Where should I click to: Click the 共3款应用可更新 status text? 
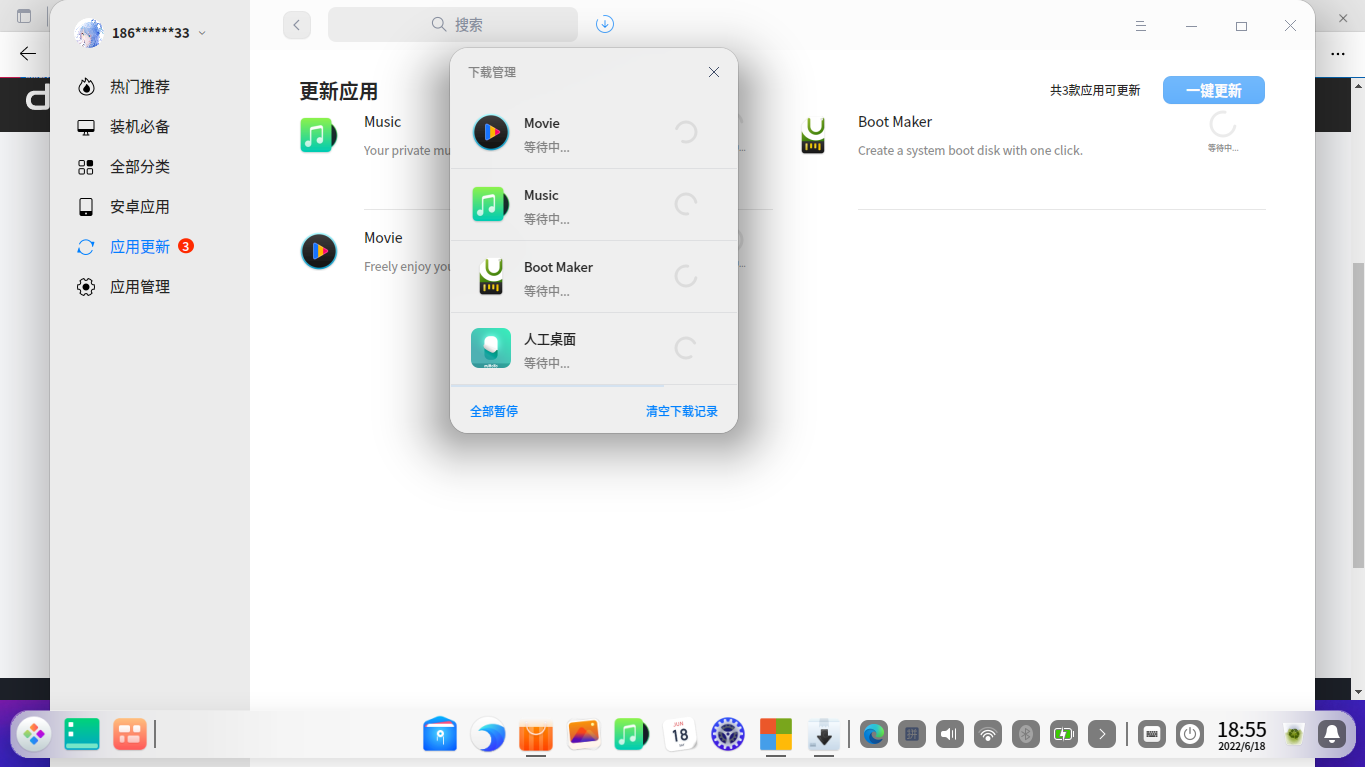point(1095,90)
